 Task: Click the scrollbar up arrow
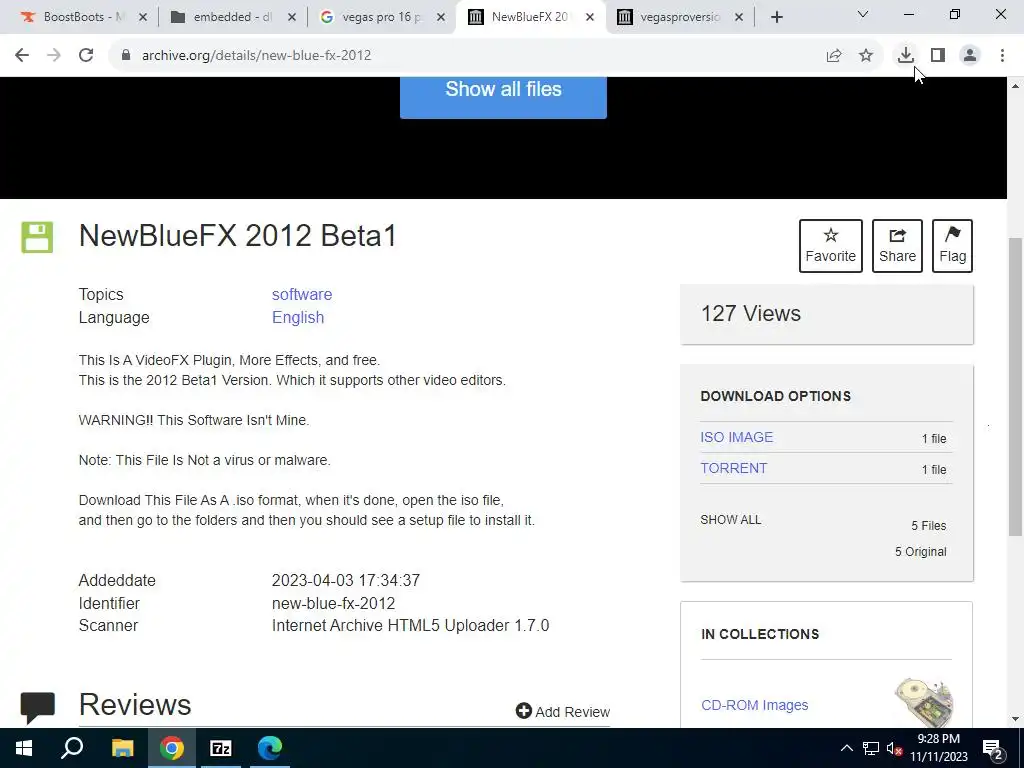click(1015, 86)
